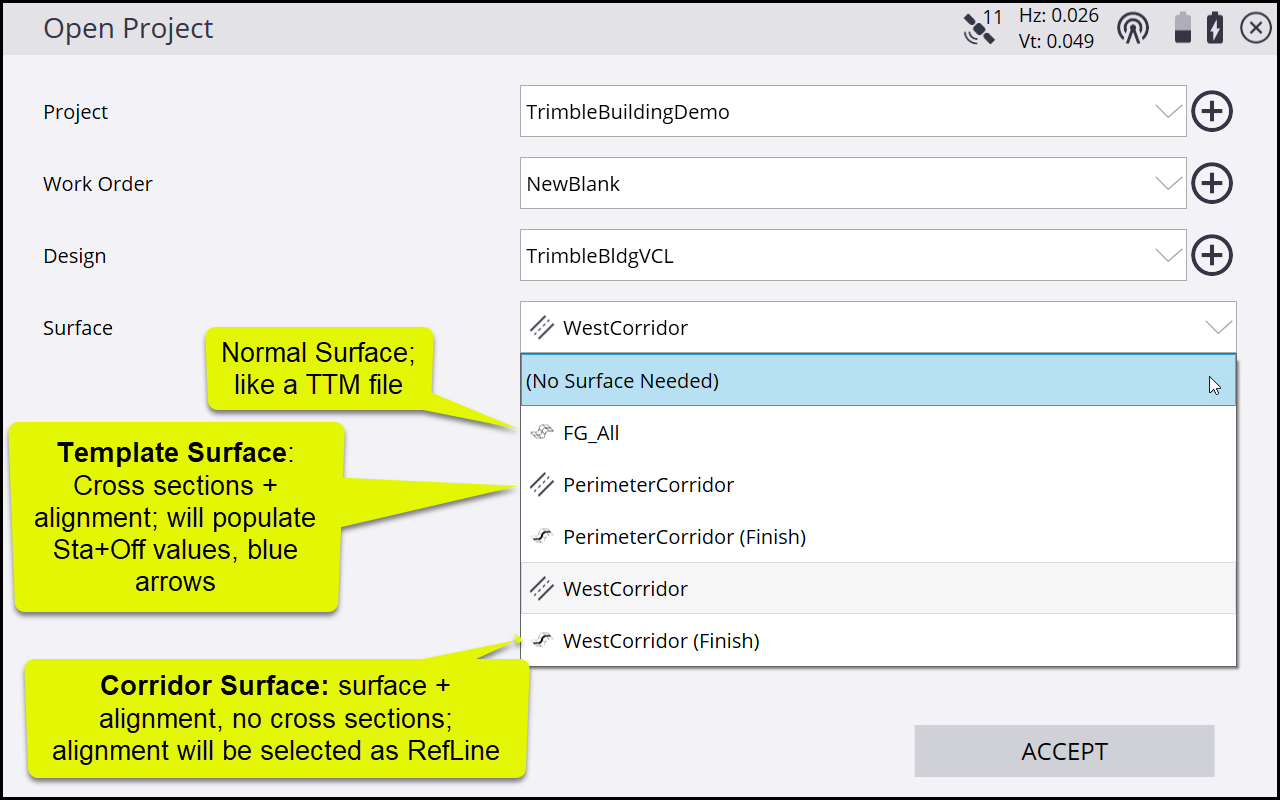The height and width of the screenshot is (800, 1280).
Task: Select PerimeterCorridor template surface
Action: (648, 485)
